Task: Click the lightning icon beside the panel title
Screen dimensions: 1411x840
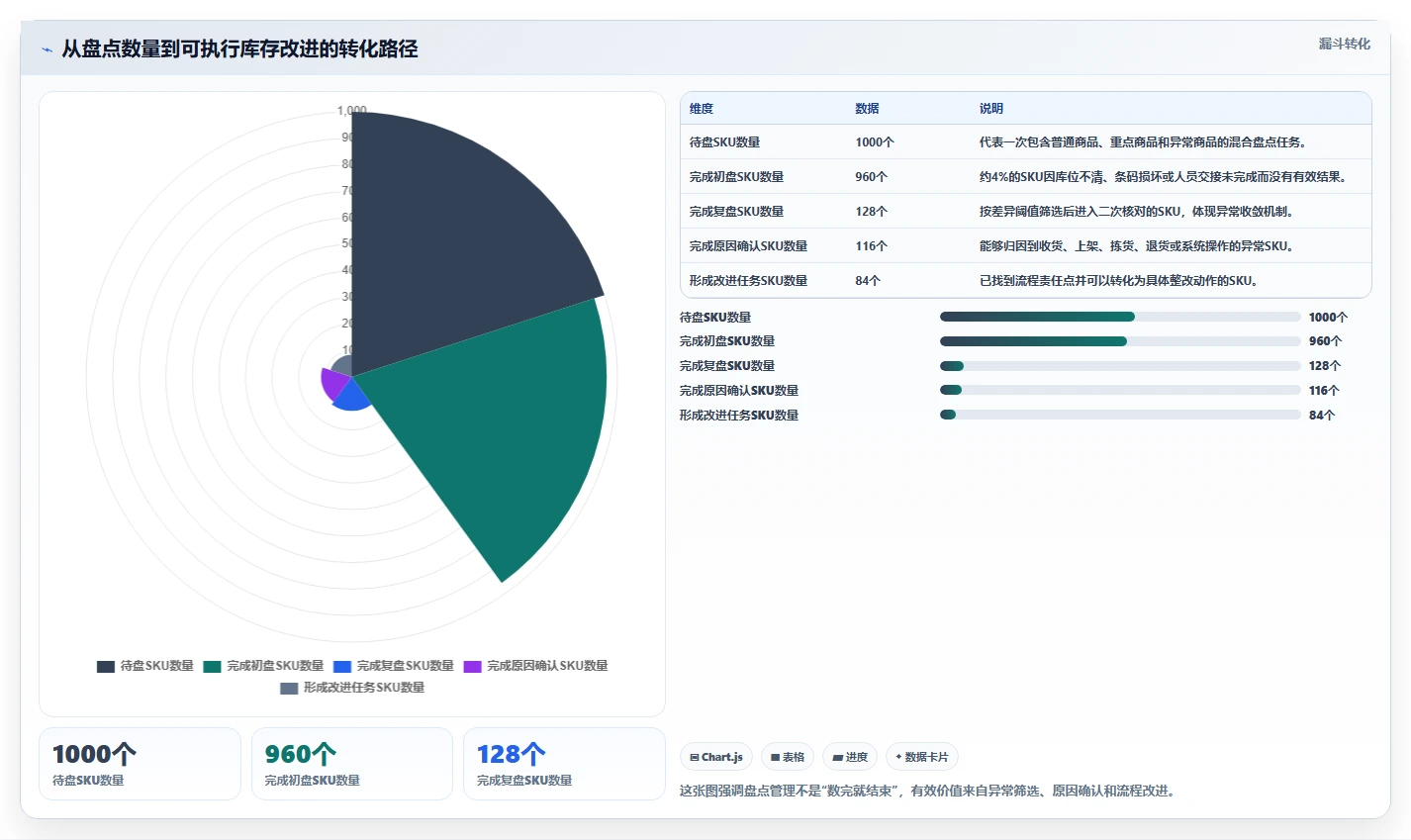Action: pyautogui.click(x=47, y=49)
